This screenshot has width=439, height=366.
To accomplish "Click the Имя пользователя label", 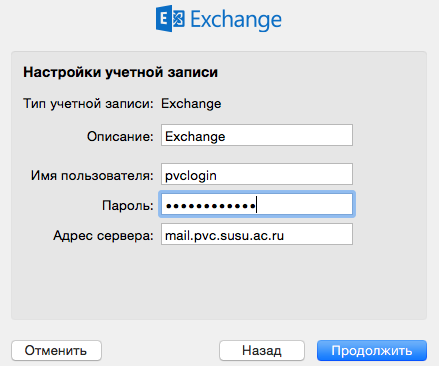I will [x=92, y=175].
